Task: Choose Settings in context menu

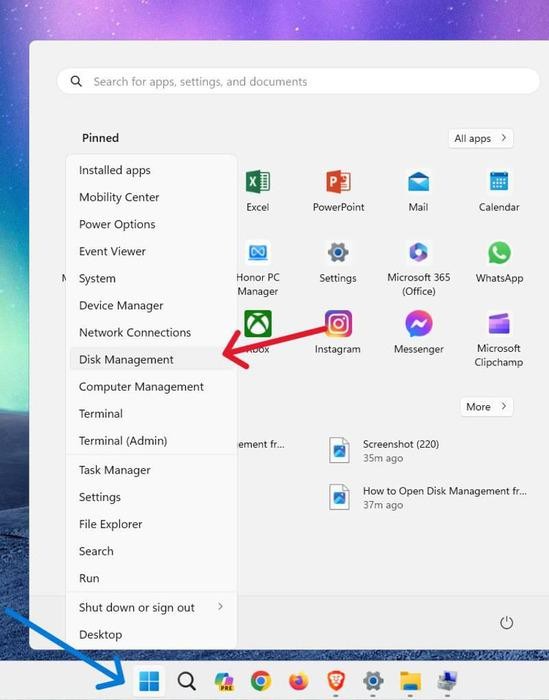Action: point(151,497)
